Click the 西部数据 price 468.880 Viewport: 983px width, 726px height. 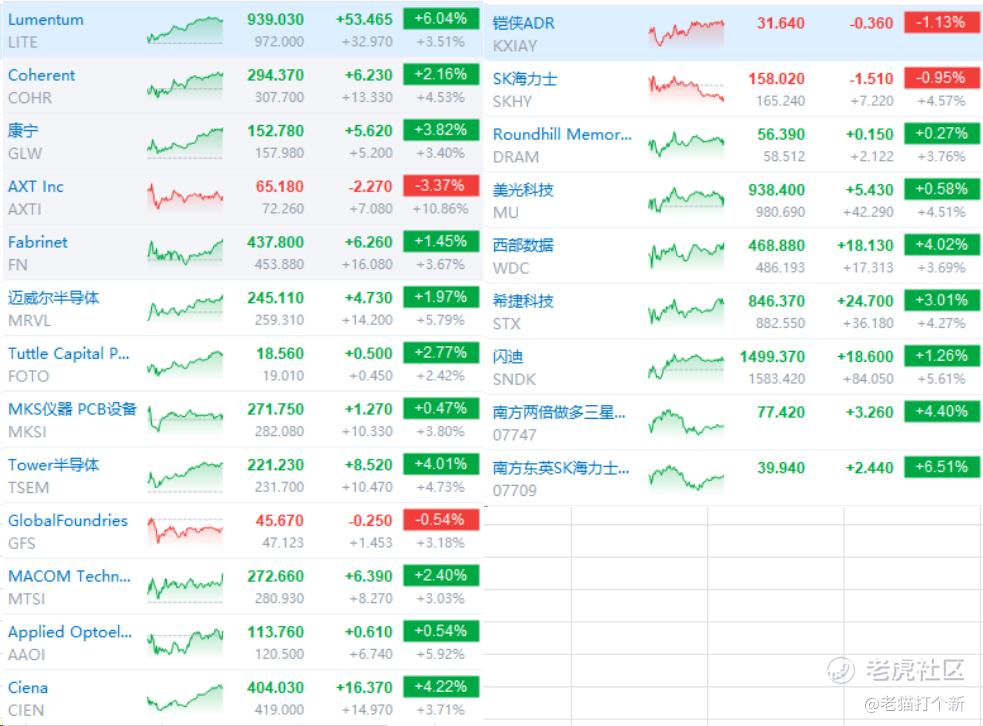(776, 246)
